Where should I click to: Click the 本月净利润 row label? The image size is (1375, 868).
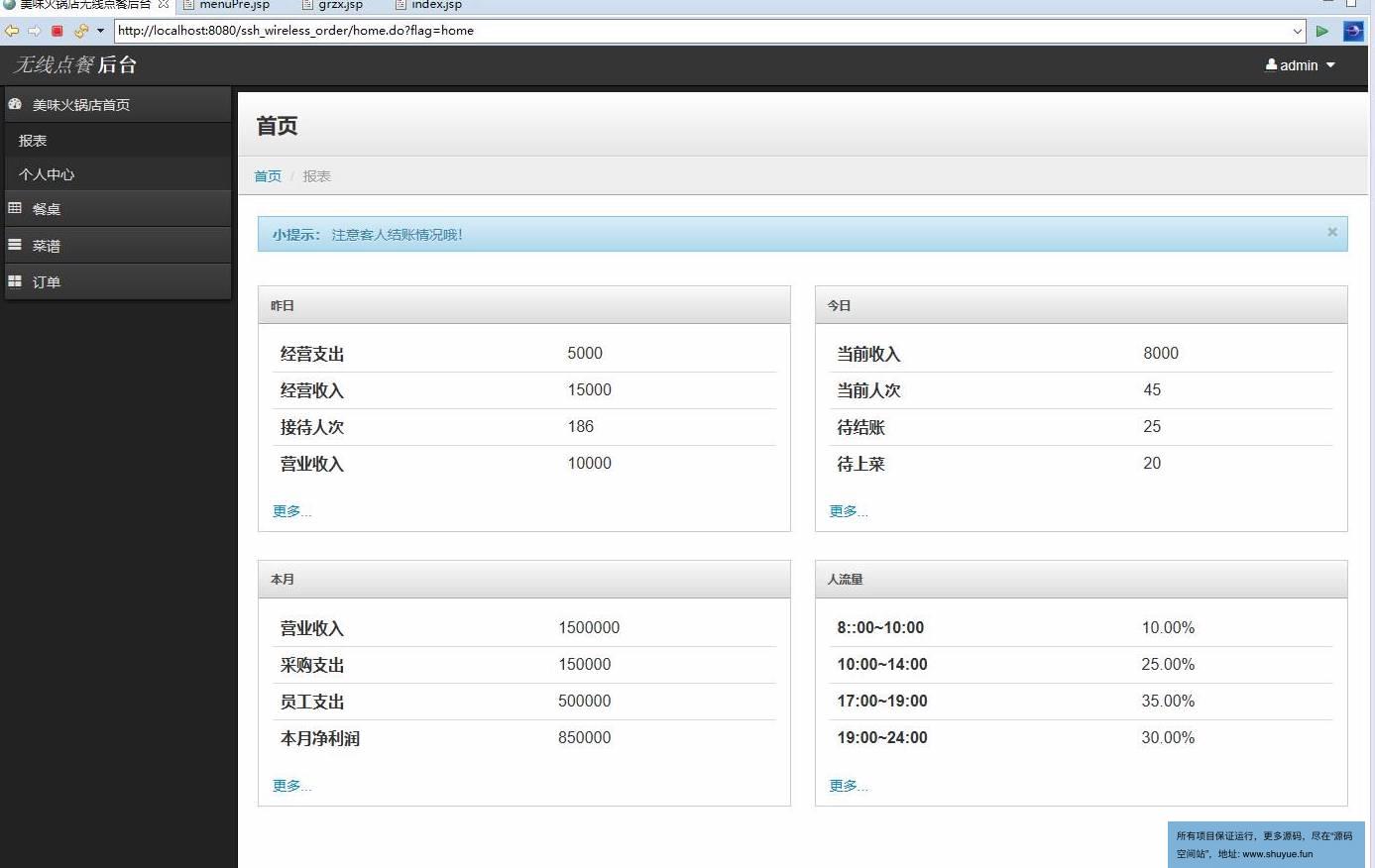click(x=320, y=738)
